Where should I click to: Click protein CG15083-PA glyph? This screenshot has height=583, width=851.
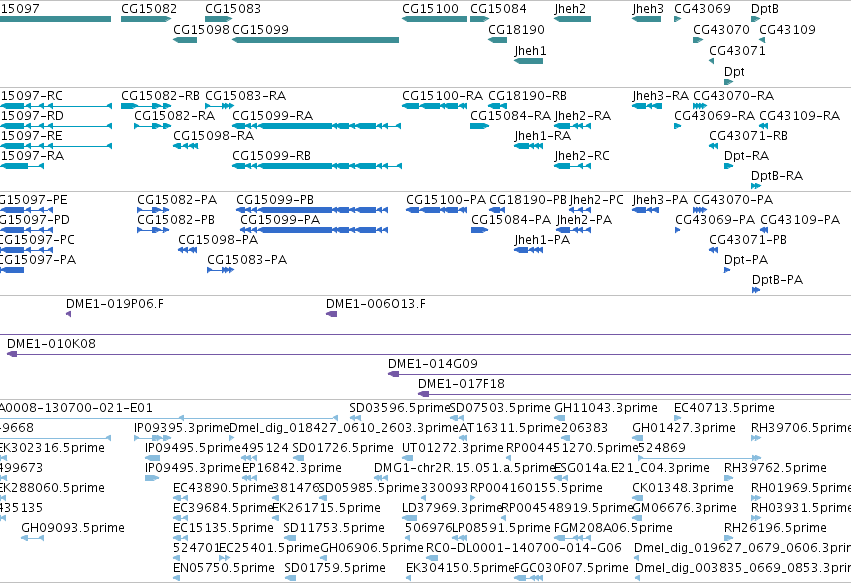click(x=220, y=270)
